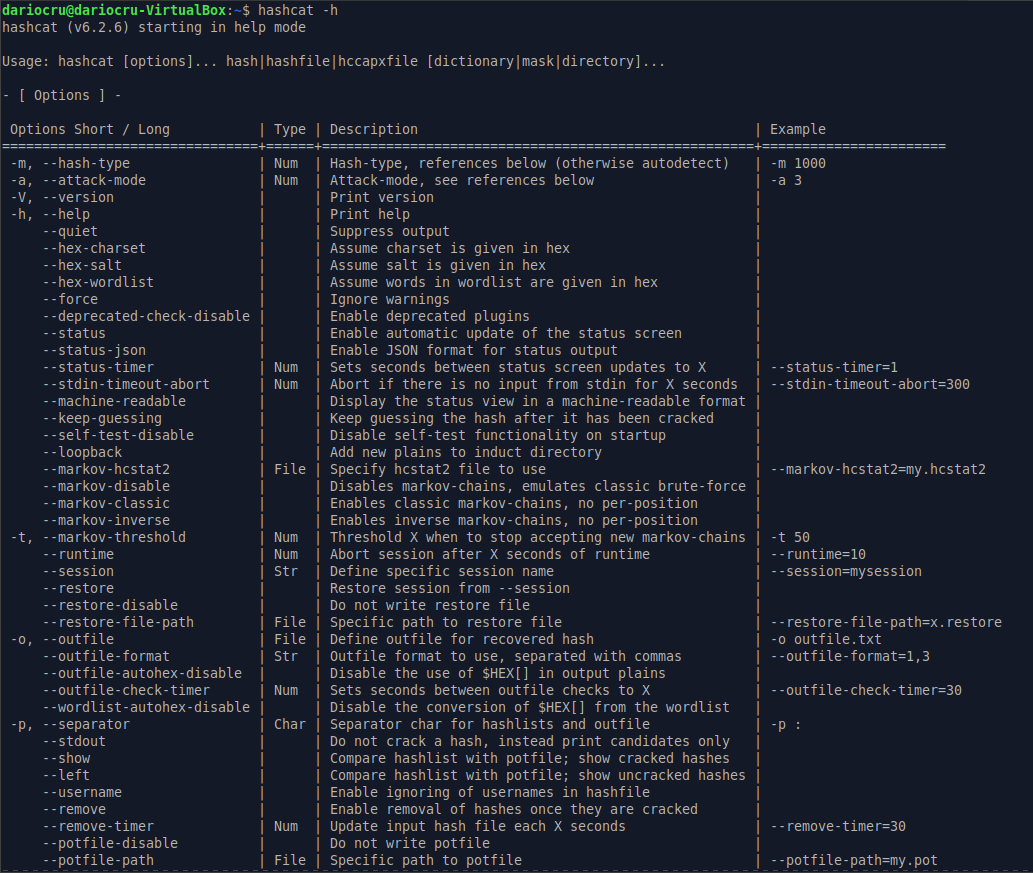The height and width of the screenshot is (873, 1033).
Task: Click 'Restore session from --session' description
Action: click(449, 589)
